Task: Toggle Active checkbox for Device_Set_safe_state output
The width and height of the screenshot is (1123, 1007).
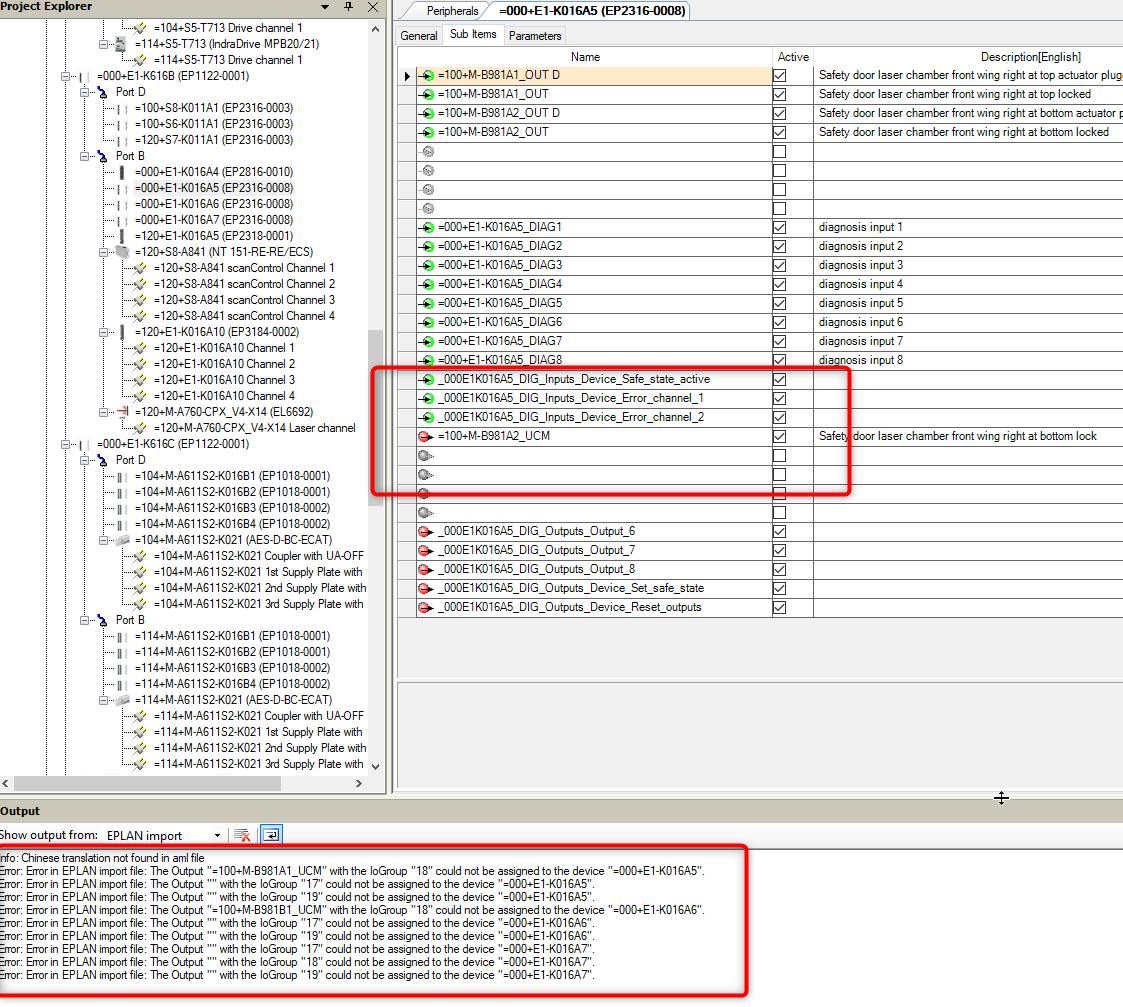Action: pyautogui.click(x=780, y=589)
